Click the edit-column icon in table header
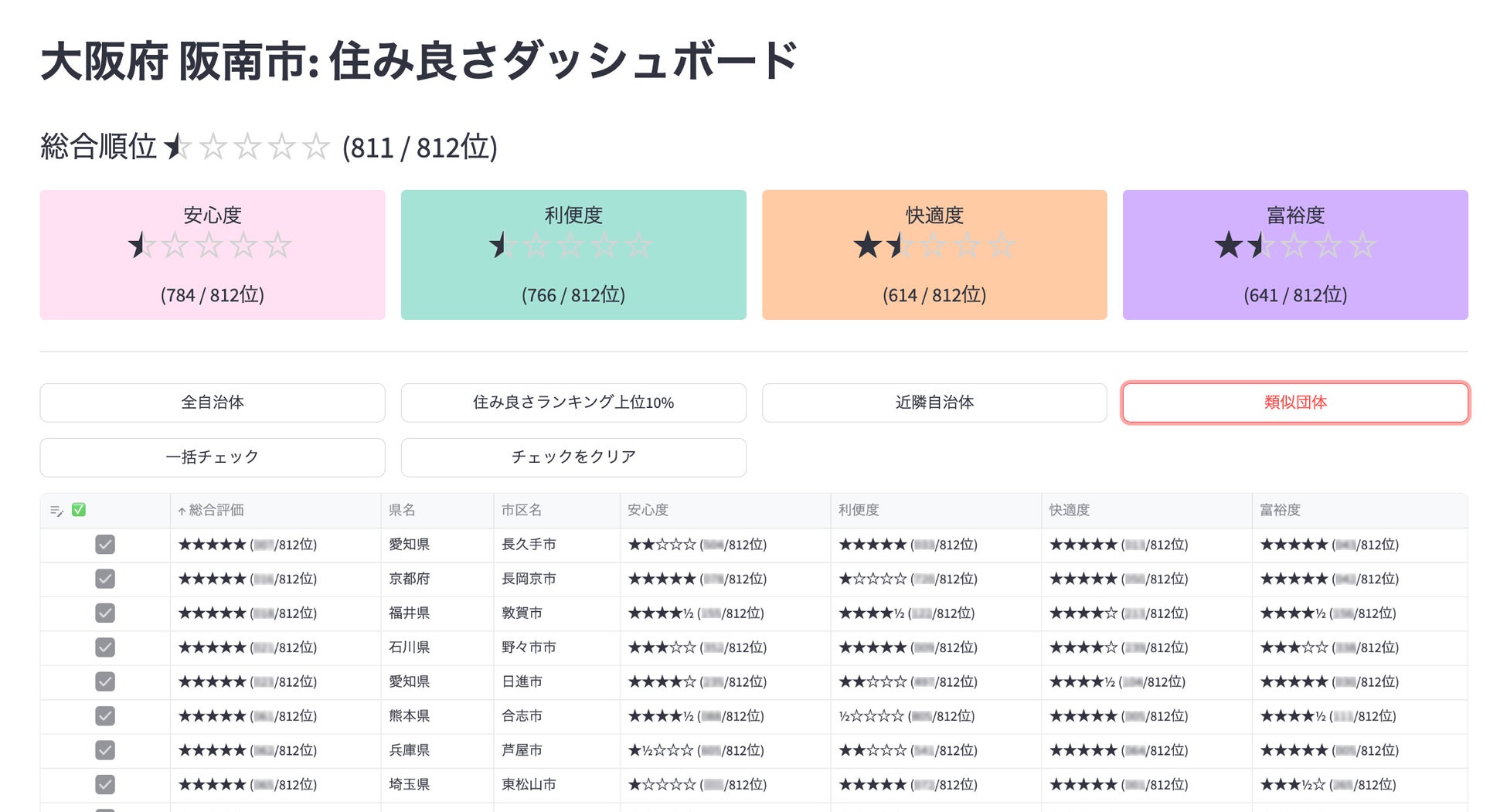This screenshot has width=1507, height=812. (56, 511)
